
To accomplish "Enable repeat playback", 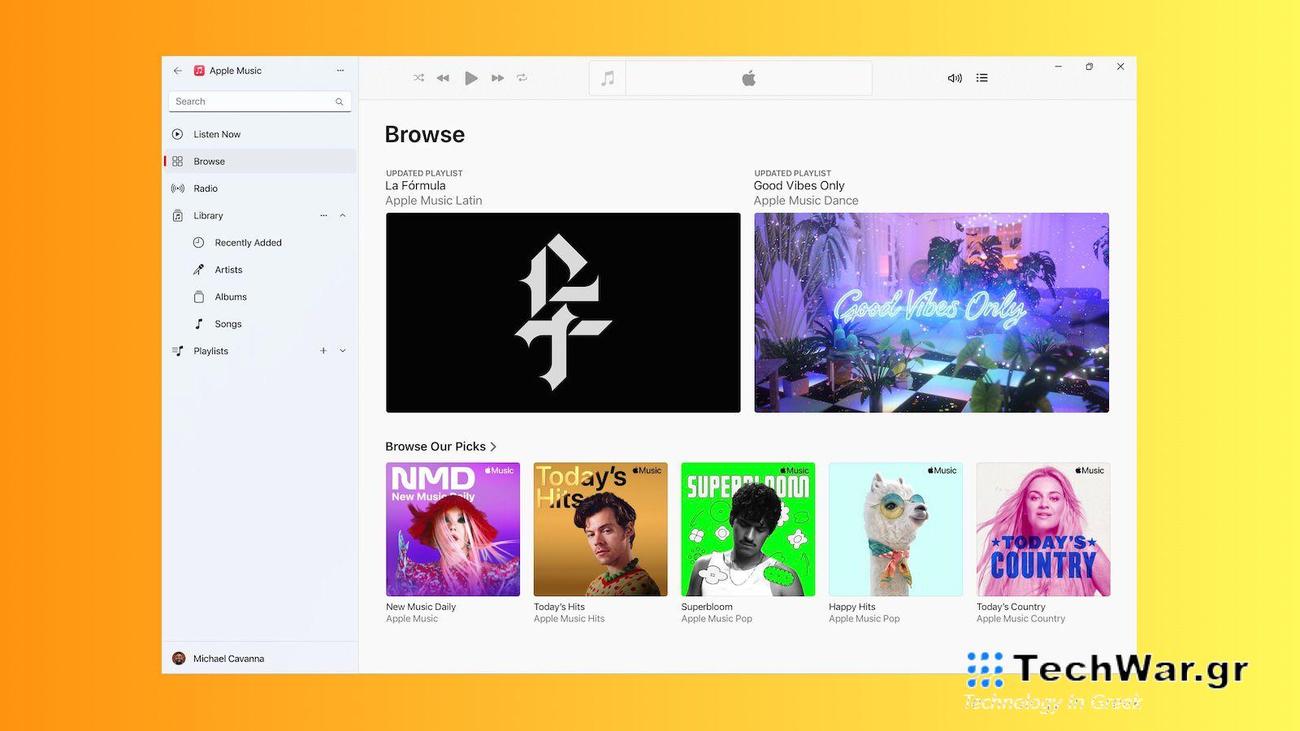I will (x=521, y=77).
